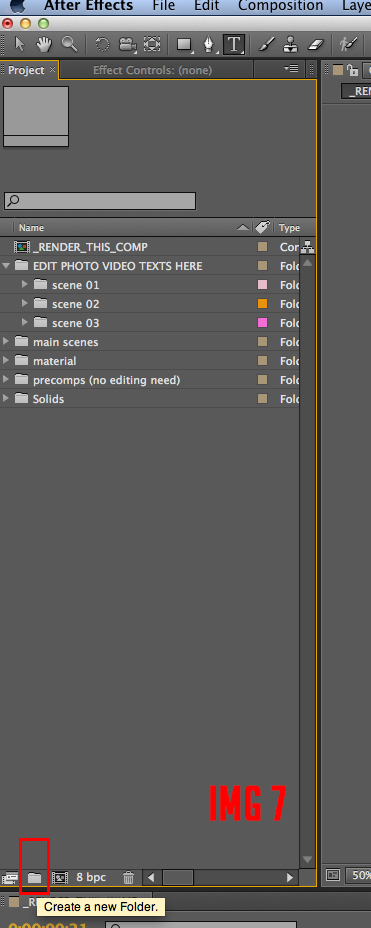
Task: Select the Pen tool
Action: (208, 45)
